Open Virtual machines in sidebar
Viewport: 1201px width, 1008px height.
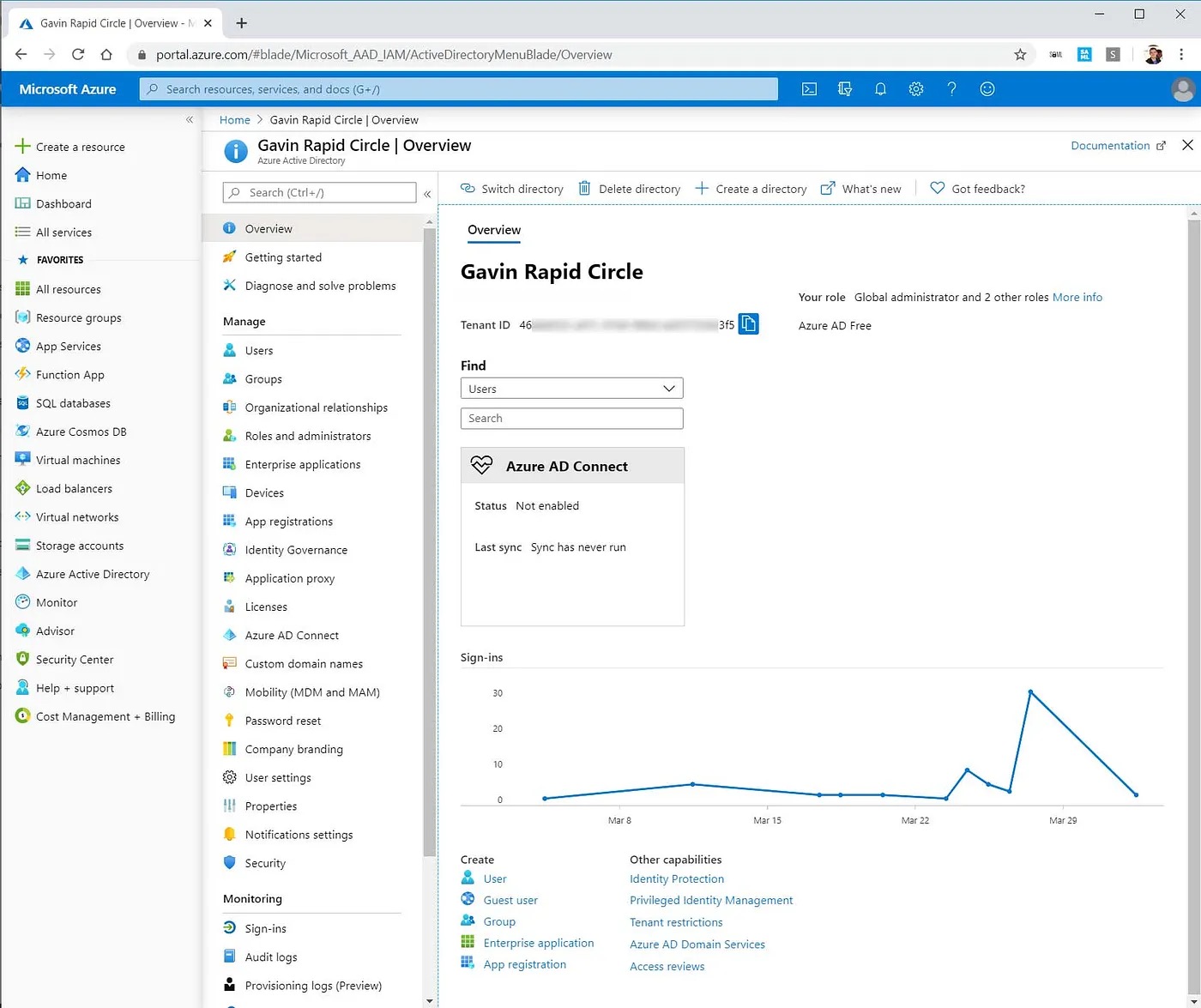coord(68,460)
